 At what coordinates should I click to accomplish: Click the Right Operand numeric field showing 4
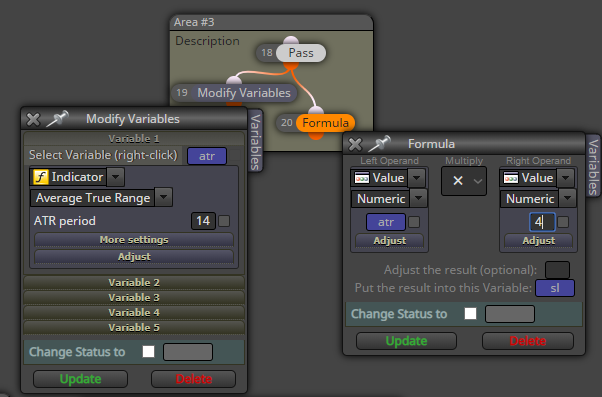point(542,222)
